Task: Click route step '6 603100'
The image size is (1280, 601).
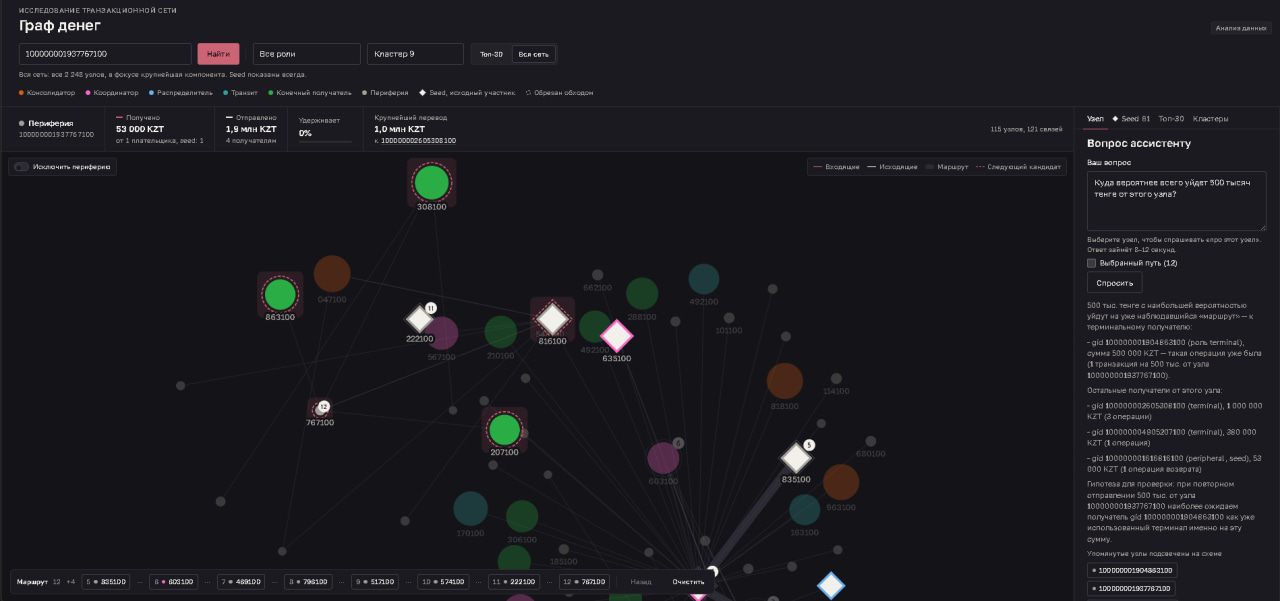Action: [x=173, y=582]
